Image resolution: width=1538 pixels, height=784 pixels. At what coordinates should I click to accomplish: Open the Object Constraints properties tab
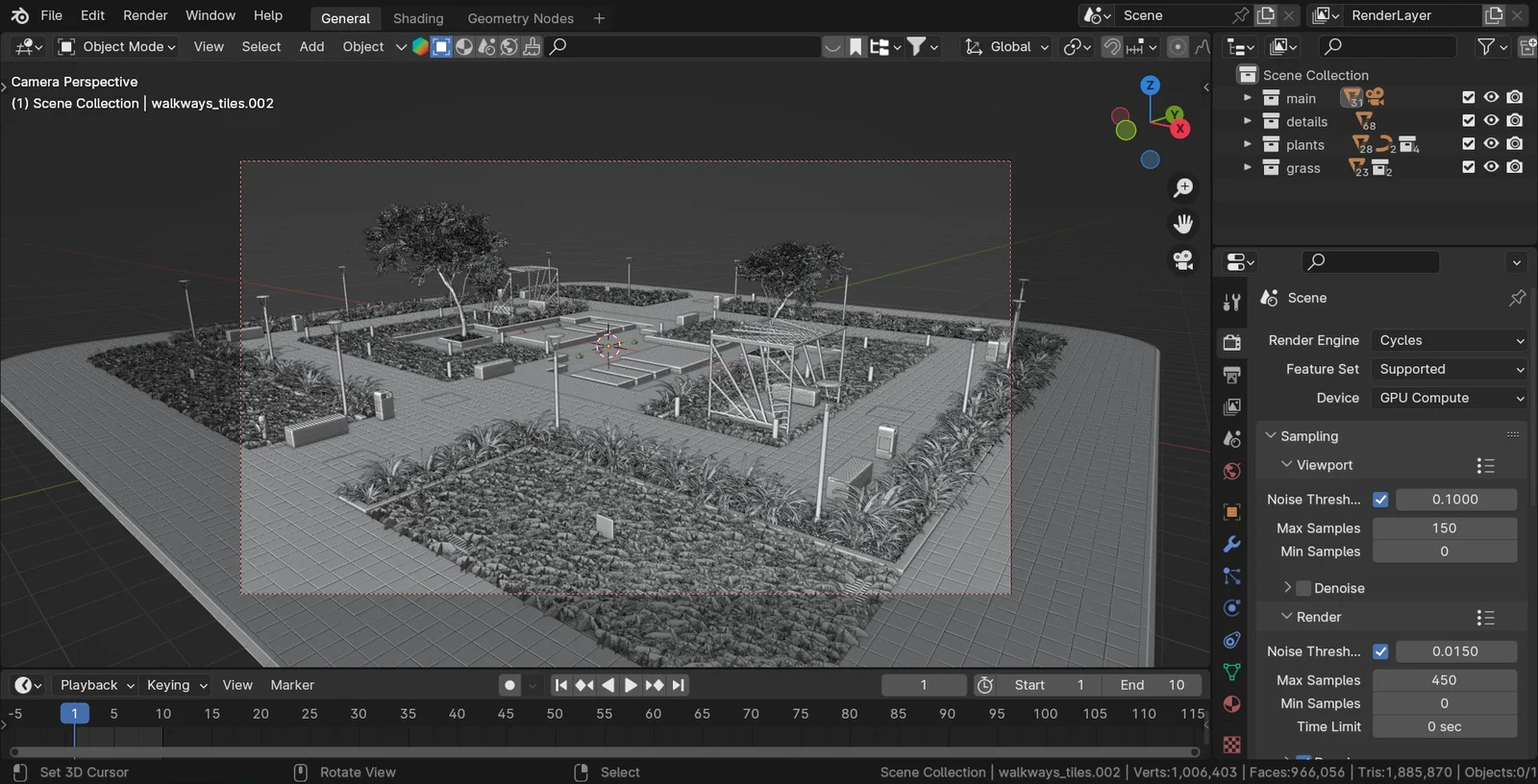click(1231, 641)
